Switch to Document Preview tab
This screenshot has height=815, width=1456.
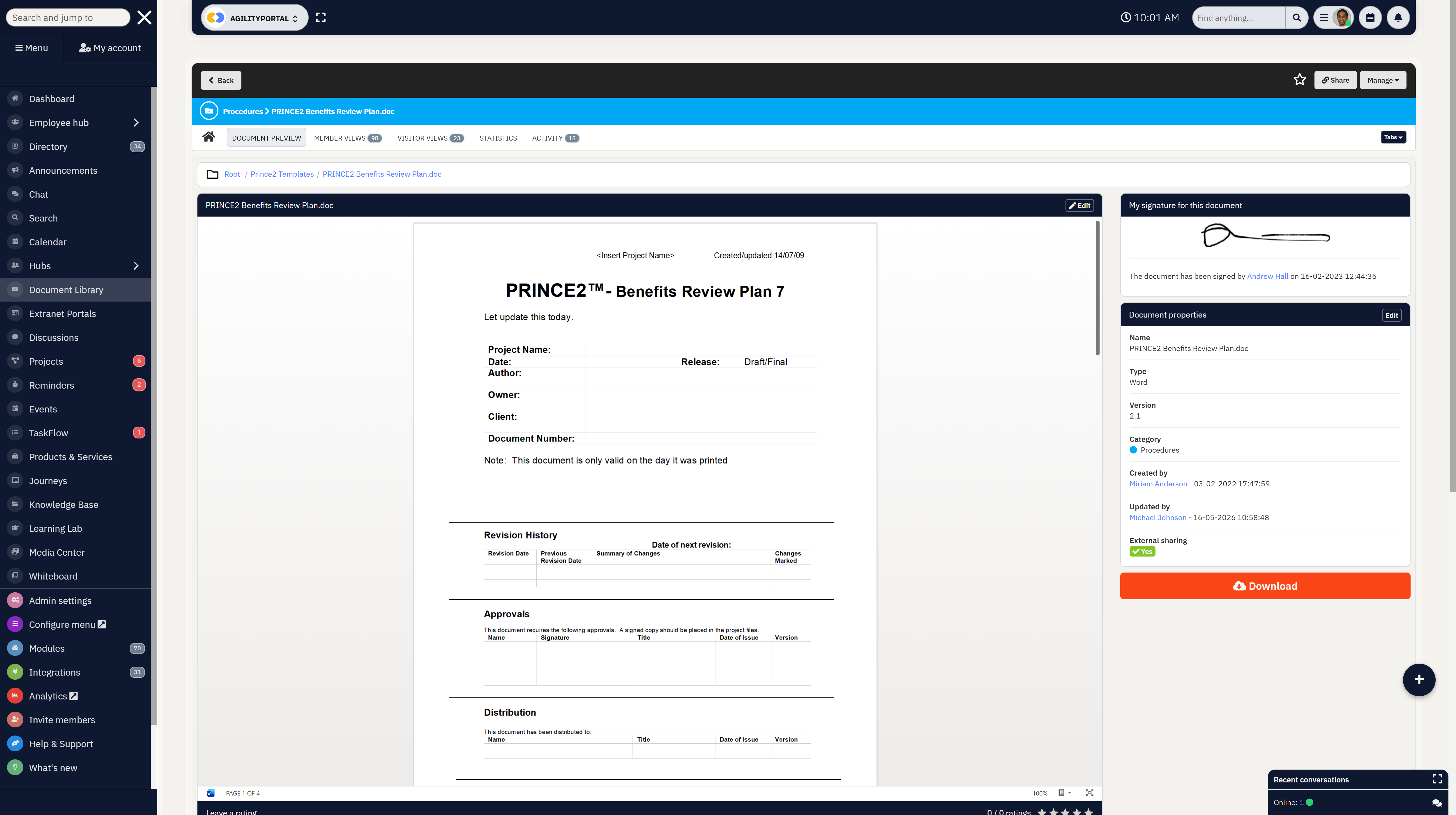pyautogui.click(x=266, y=138)
